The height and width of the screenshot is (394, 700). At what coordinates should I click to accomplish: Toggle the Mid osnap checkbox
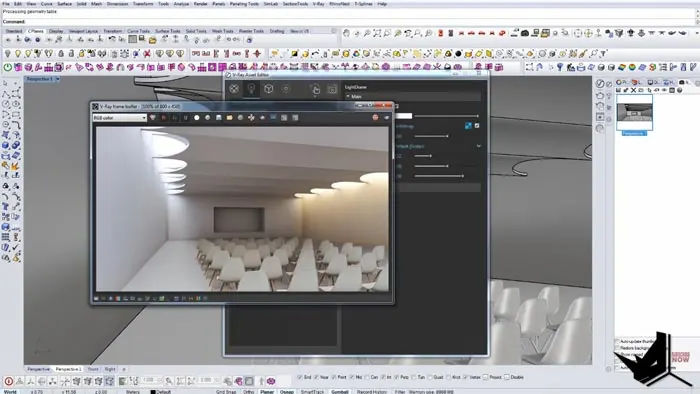tap(352, 377)
